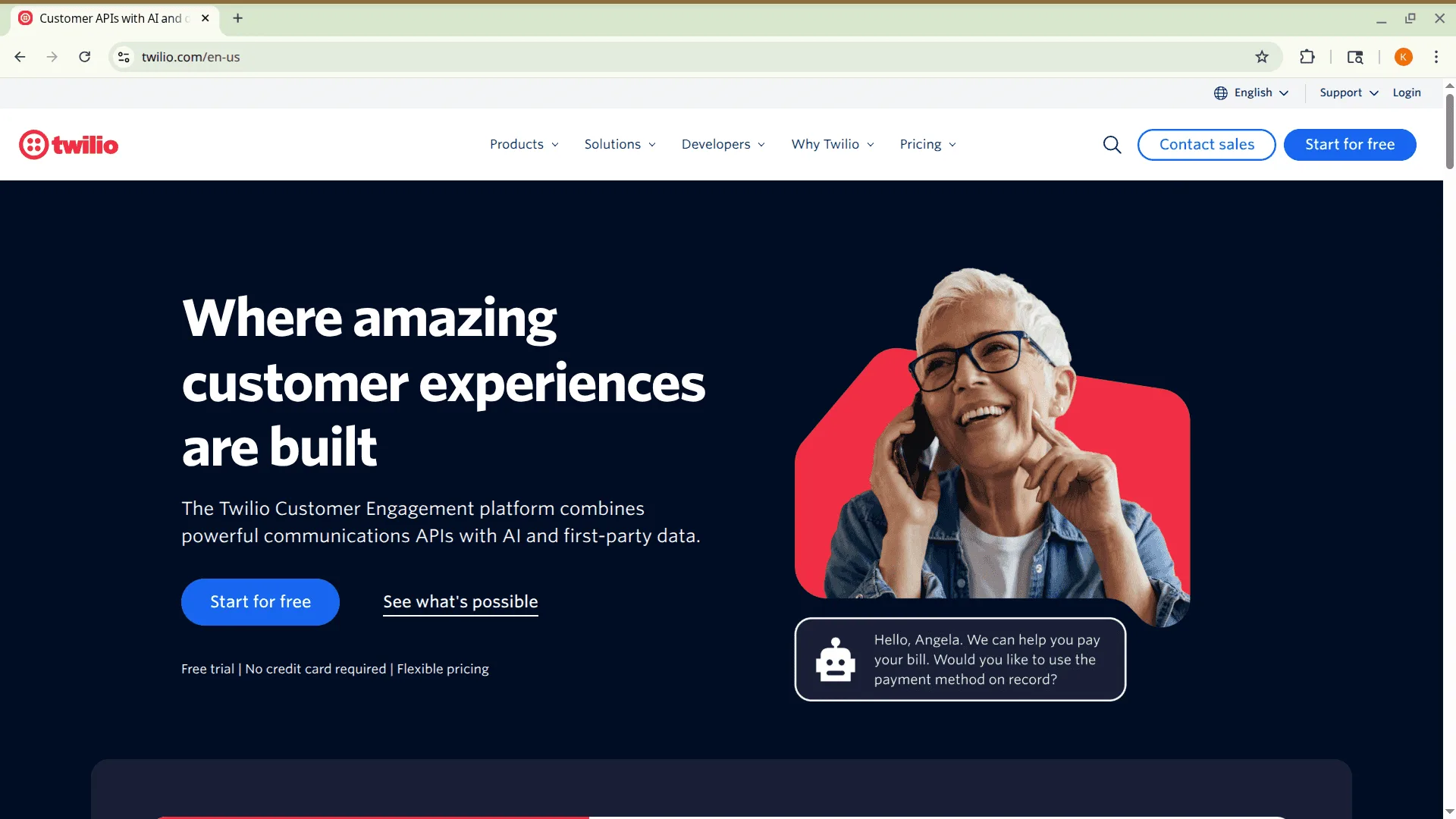
Task: Expand the English language dropdown
Action: click(x=1251, y=93)
